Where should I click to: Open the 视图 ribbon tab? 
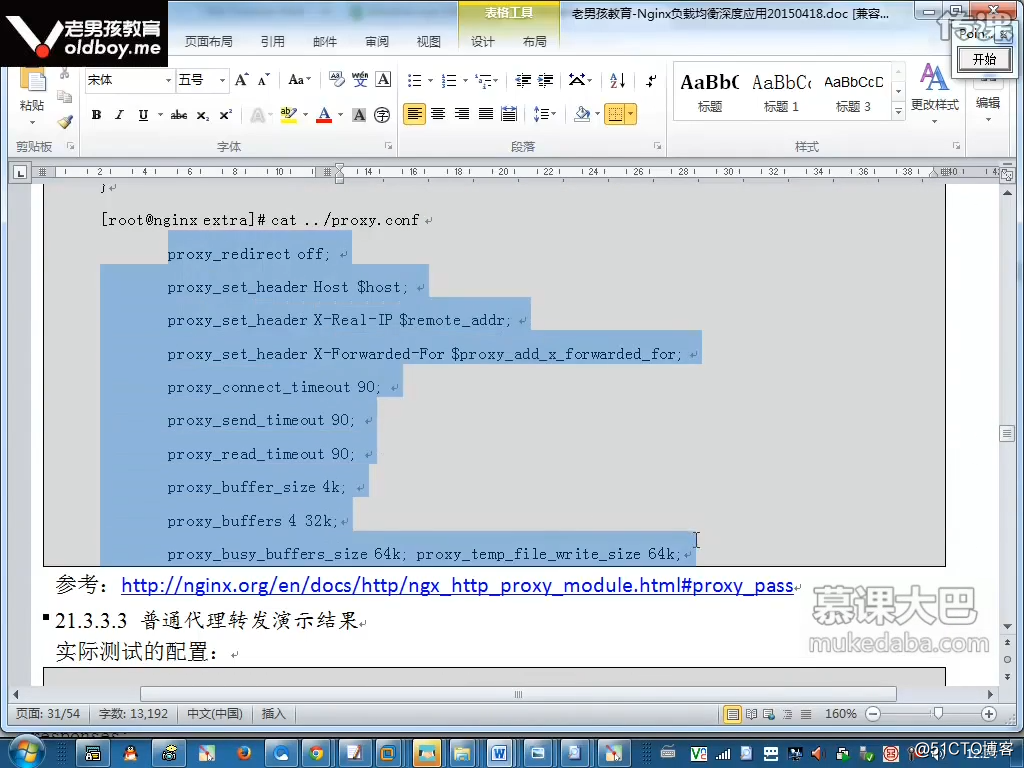tap(428, 41)
